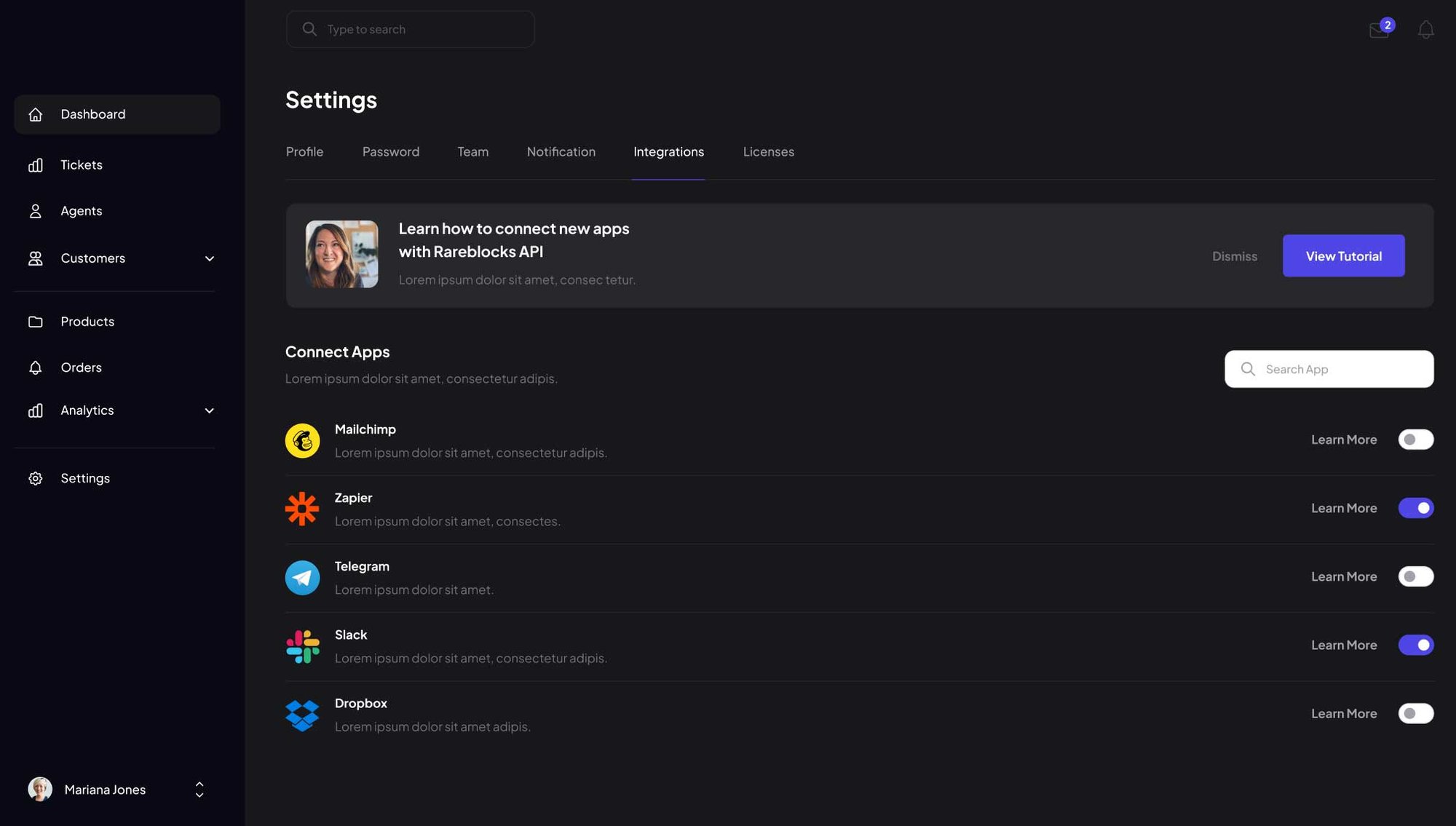
Task: Click Learn More for Telegram
Action: pyautogui.click(x=1343, y=576)
